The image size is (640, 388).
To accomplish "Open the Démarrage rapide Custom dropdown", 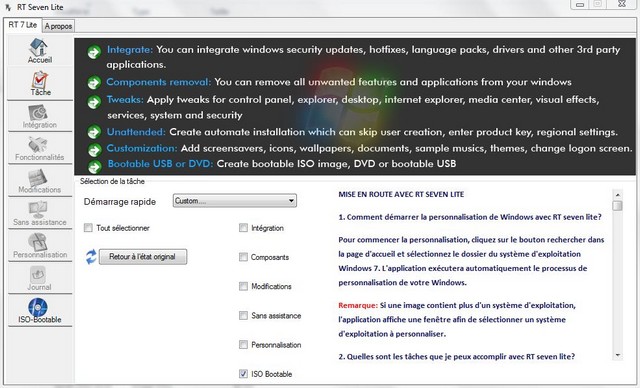I will point(235,201).
